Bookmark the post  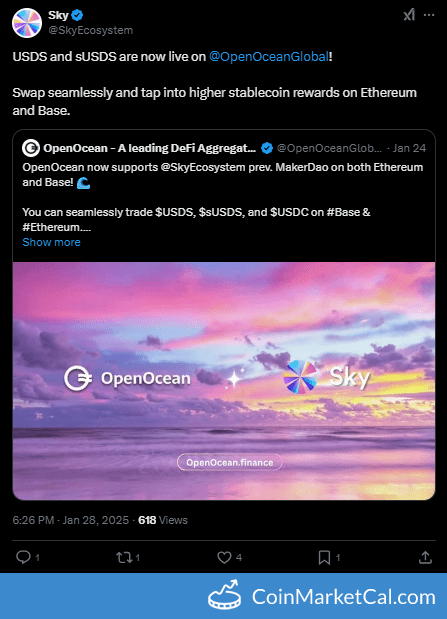324,557
